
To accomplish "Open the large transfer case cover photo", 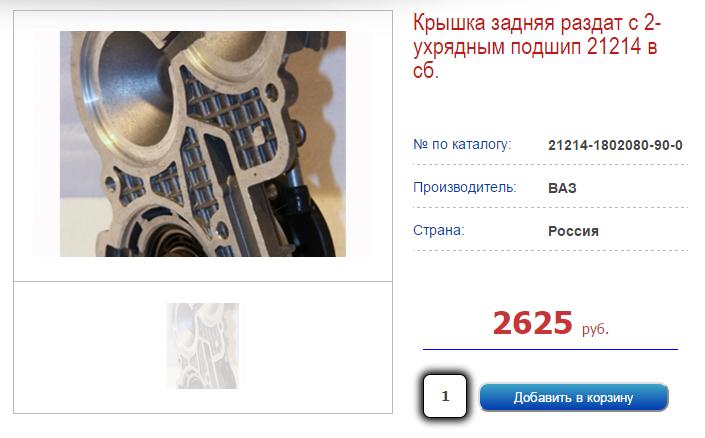I will 203,144.
